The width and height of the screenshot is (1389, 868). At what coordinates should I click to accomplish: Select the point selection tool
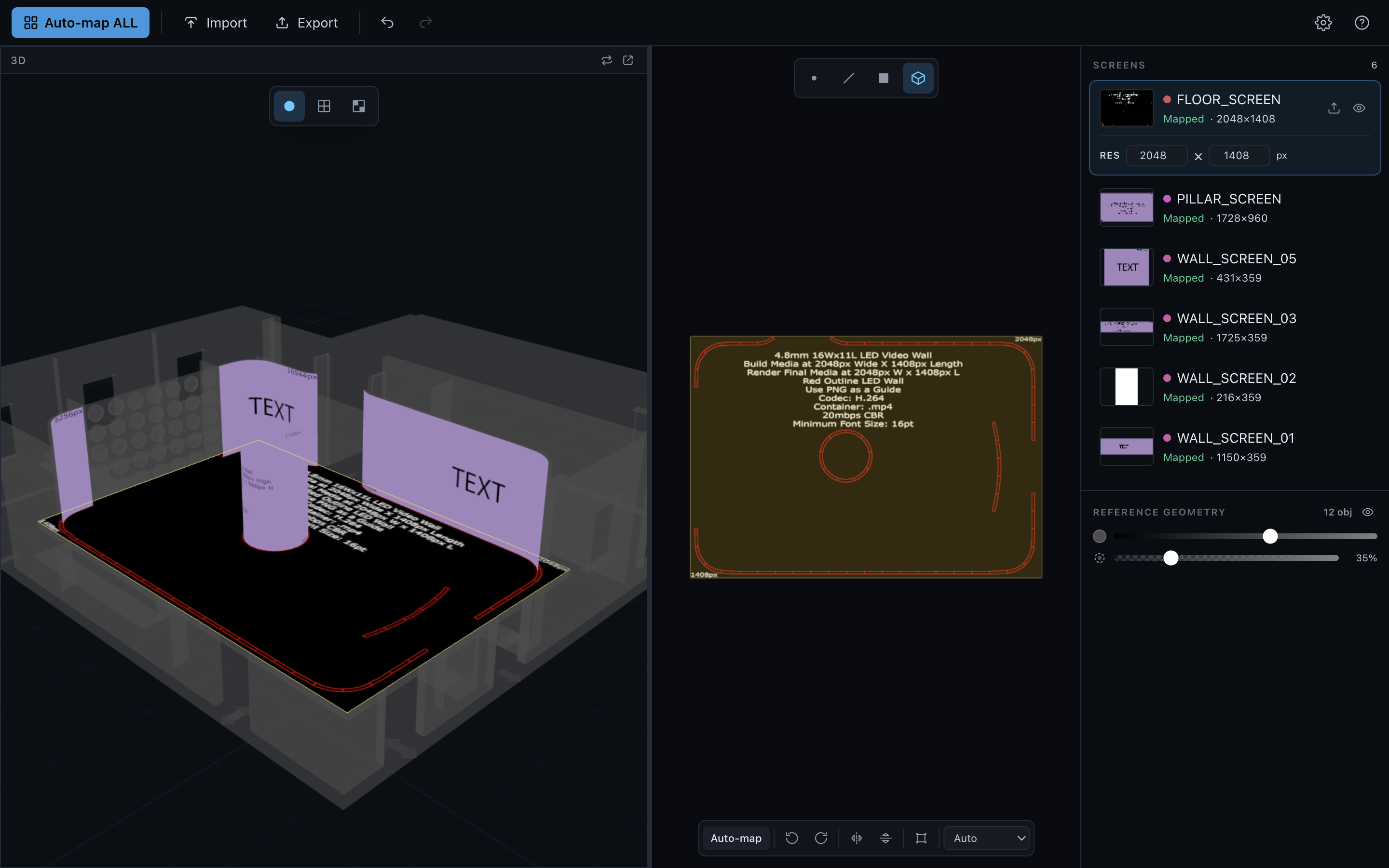pos(814,78)
